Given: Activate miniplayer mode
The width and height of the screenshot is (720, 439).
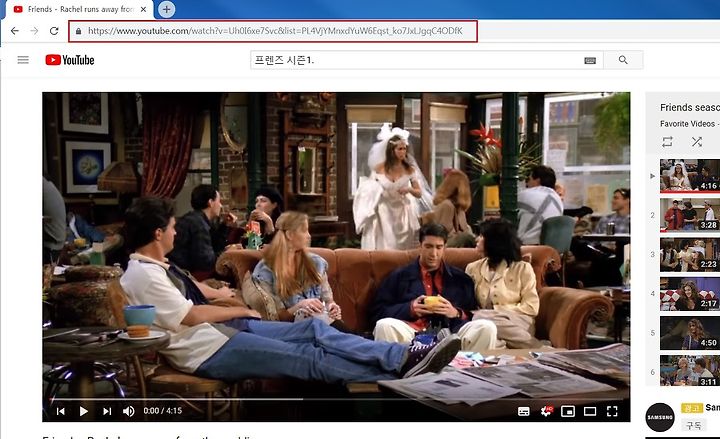Looking at the screenshot, I should [x=568, y=411].
